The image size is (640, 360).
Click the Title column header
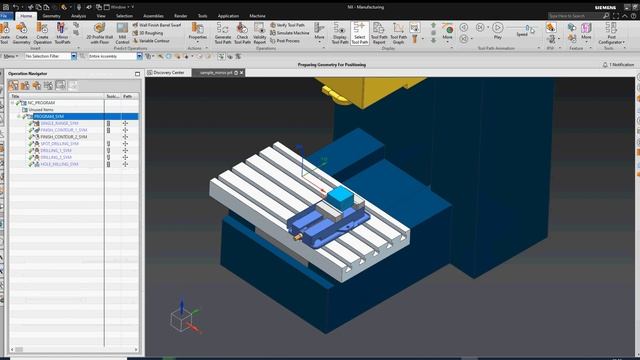[57, 96]
